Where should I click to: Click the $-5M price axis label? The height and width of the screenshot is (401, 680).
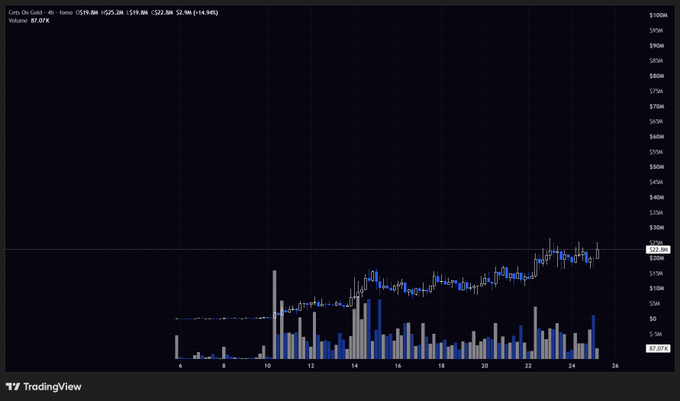(x=656, y=334)
